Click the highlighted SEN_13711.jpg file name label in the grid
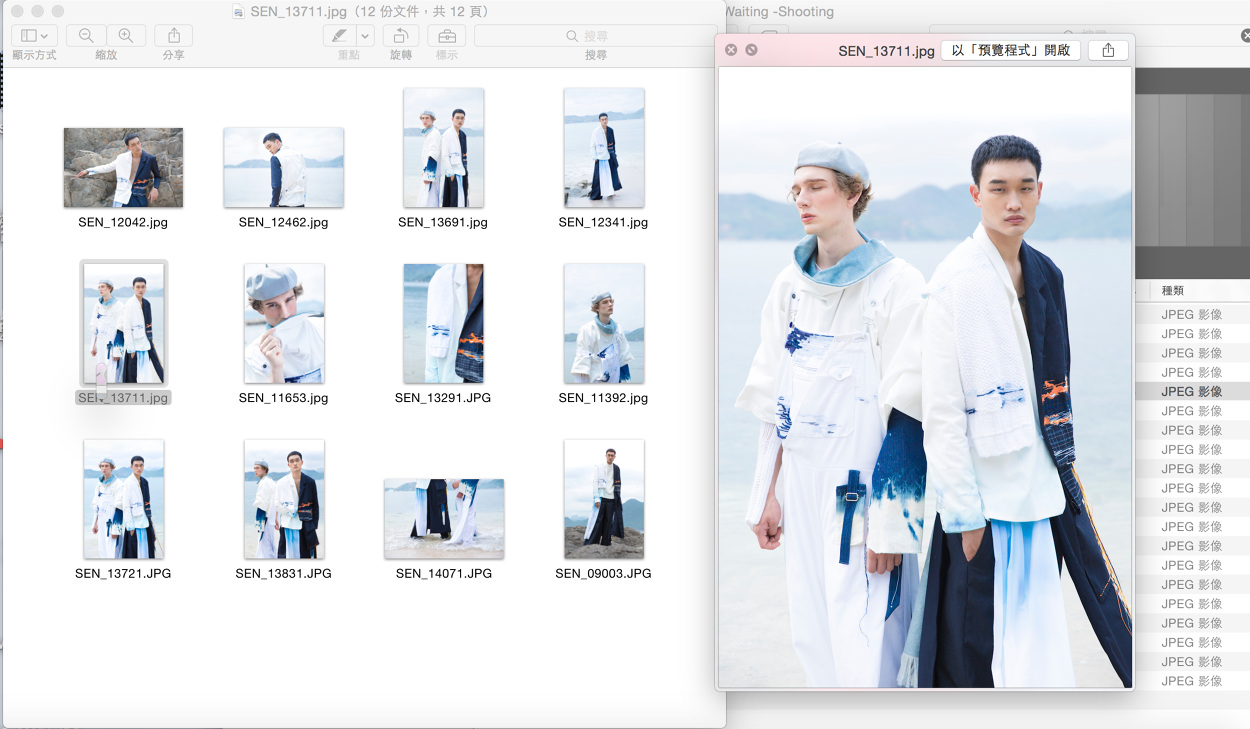1250x729 pixels. tap(123, 398)
